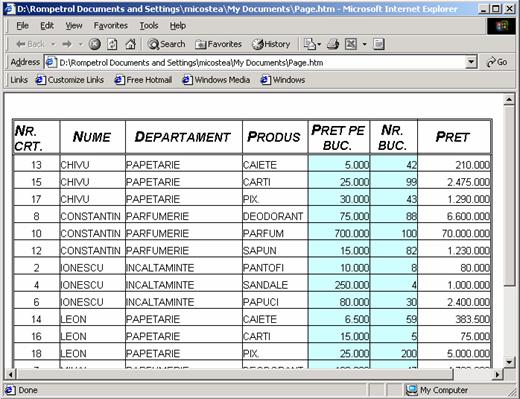Viewport: 520px width, 399px height.
Task: Open the Windows Media link
Action: [216, 80]
